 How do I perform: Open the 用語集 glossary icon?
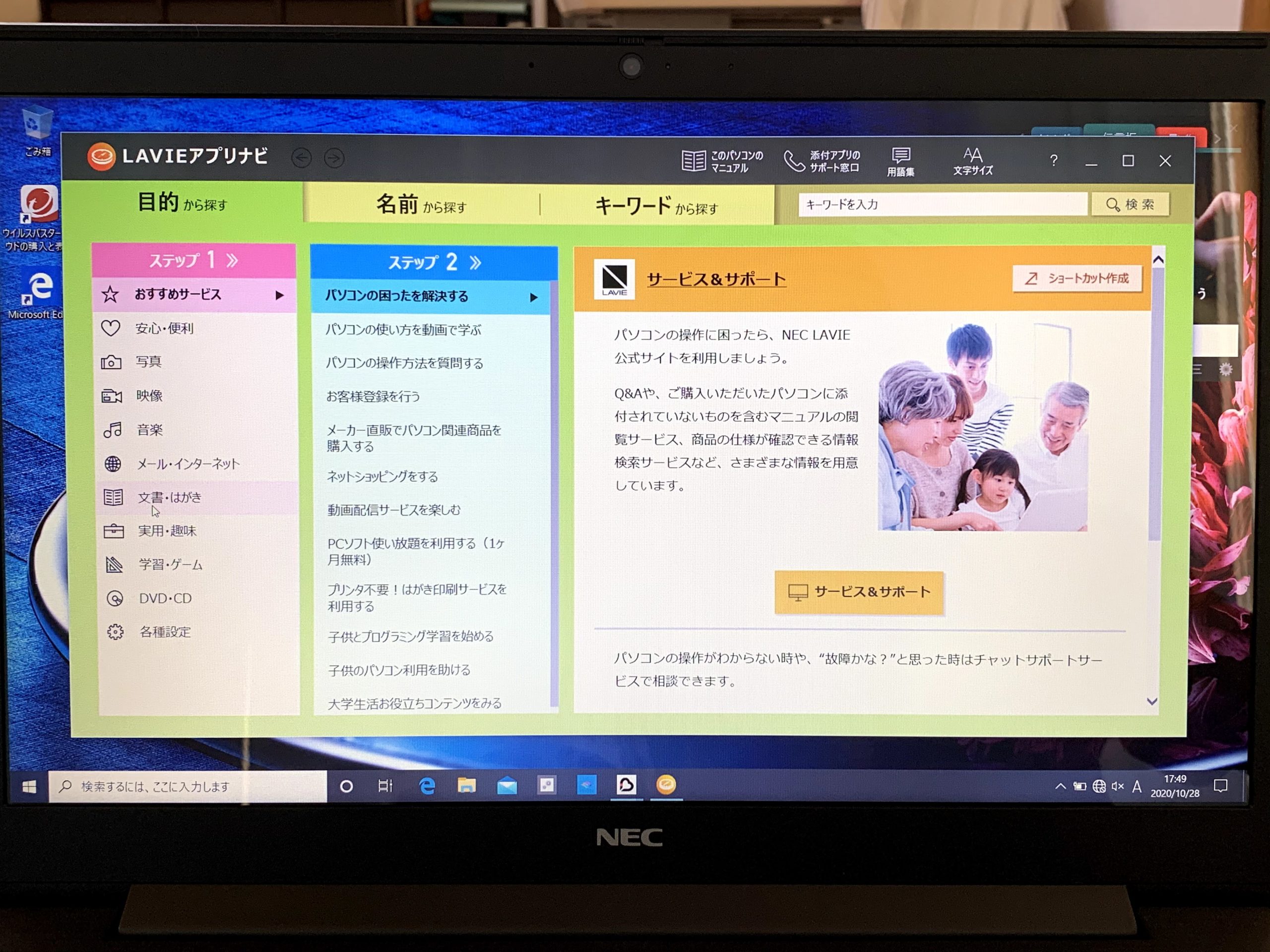click(x=900, y=161)
